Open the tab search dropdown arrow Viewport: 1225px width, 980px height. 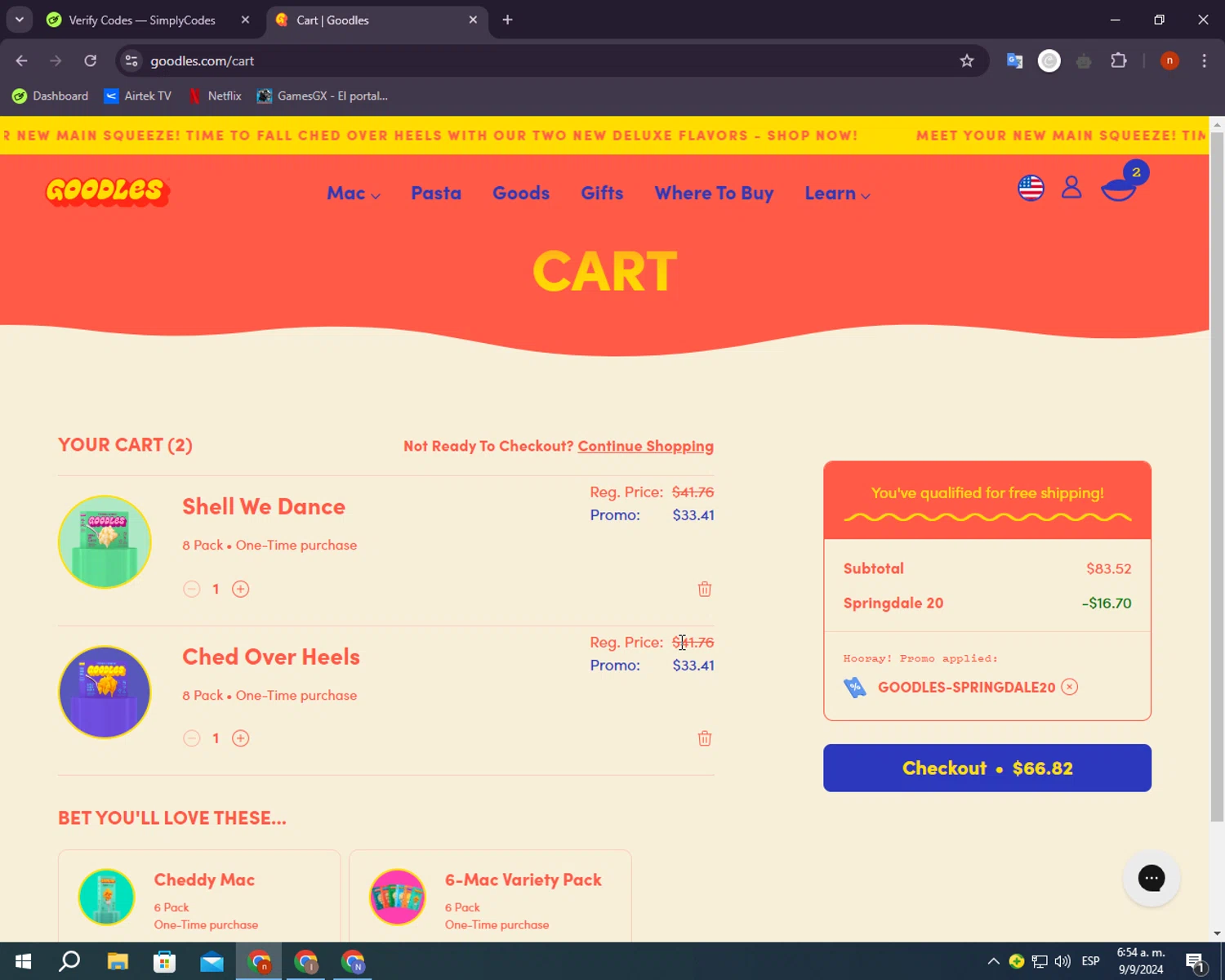pos(20,20)
